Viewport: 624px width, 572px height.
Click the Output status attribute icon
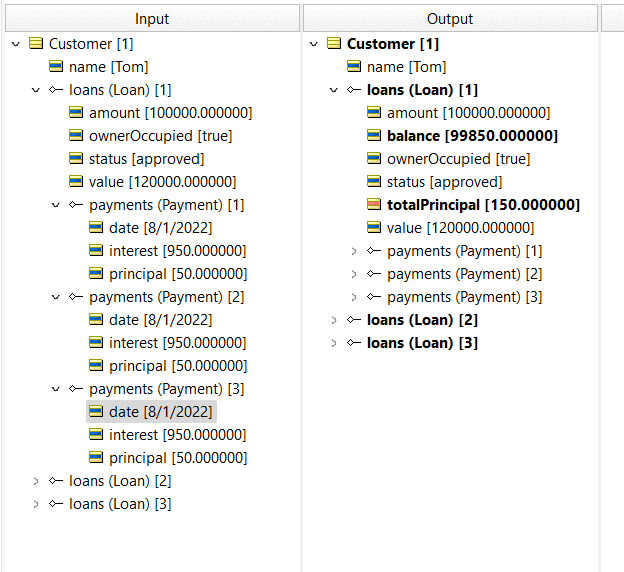[x=375, y=182]
